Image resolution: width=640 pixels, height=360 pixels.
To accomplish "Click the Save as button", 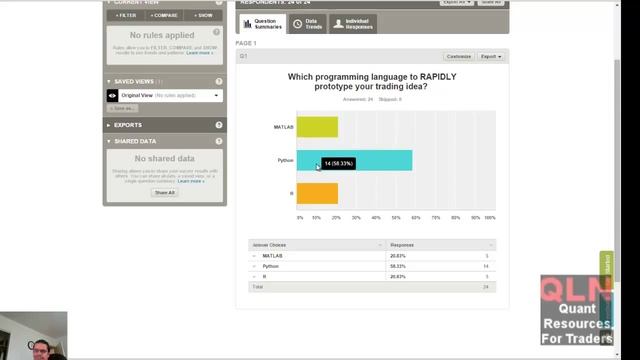I will point(122,108).
